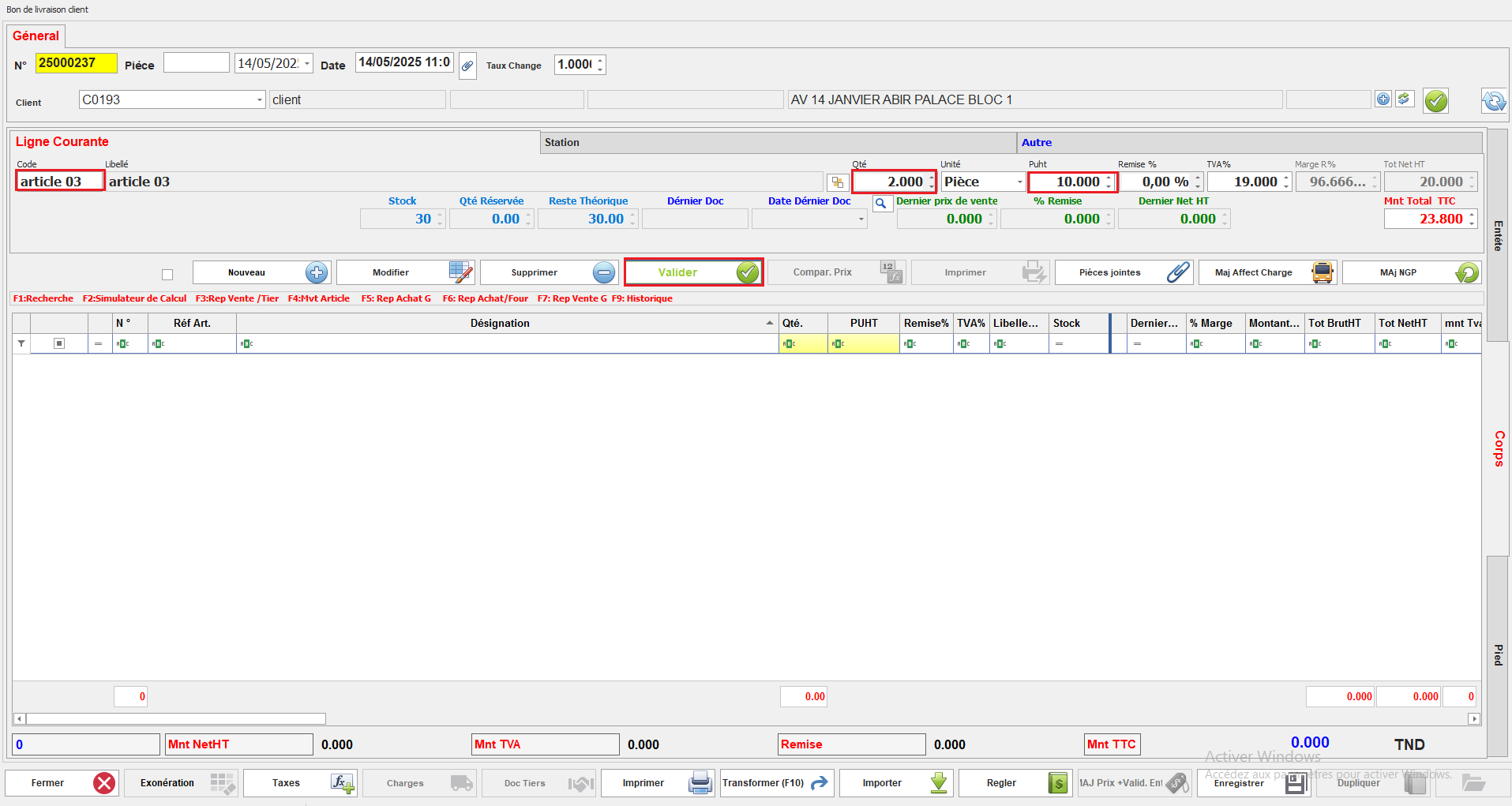Viewport: 1512px width, 806px height.
Task: Open the piece date dropdown calendar
Action: pos(307,64)
